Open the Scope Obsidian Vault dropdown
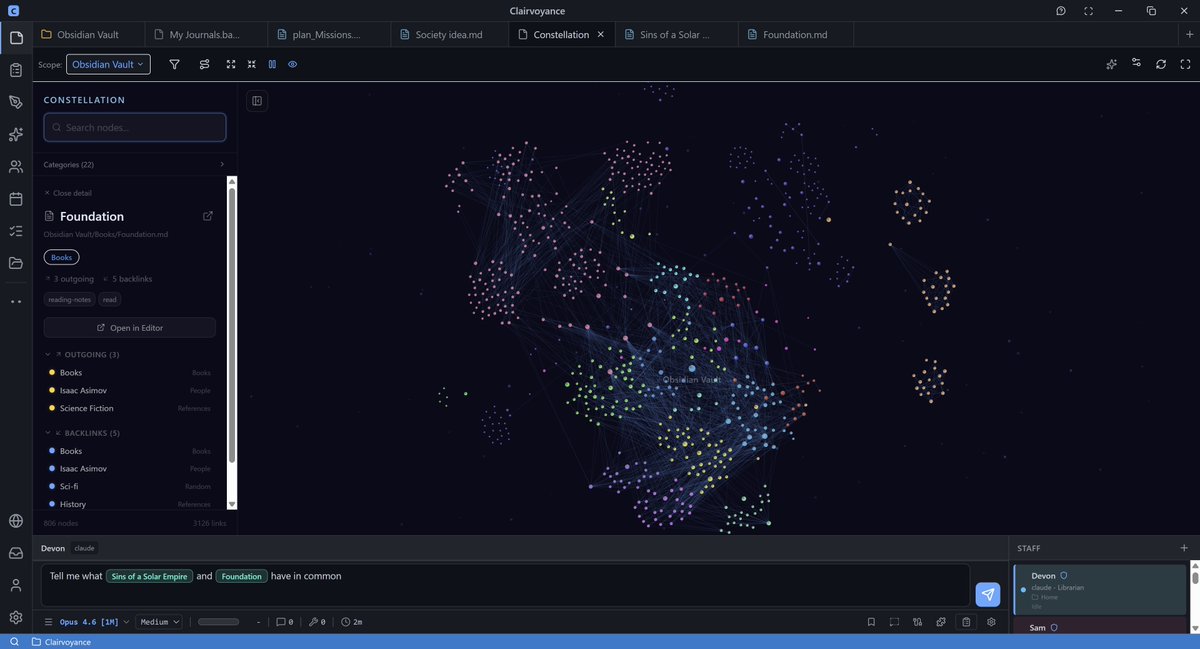The image size is (1200, 649). coord(108,64)
